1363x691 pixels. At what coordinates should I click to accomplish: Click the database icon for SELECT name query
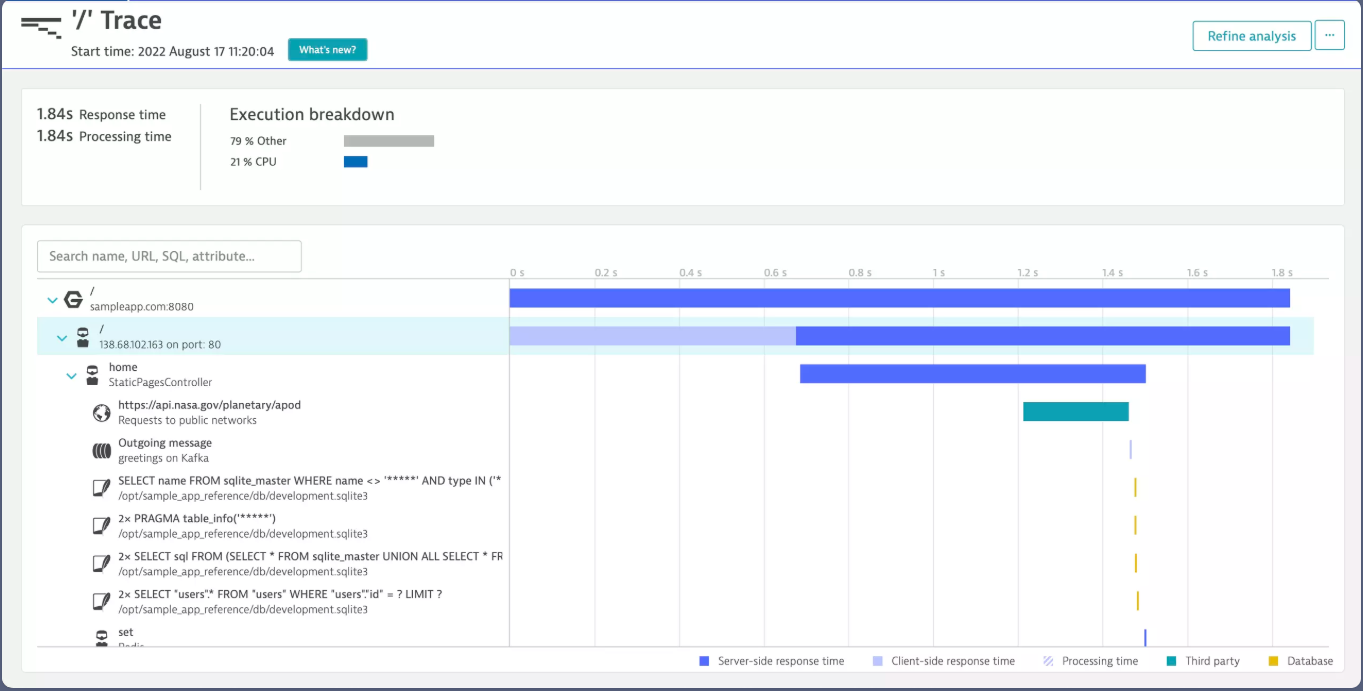coord(101,488)
